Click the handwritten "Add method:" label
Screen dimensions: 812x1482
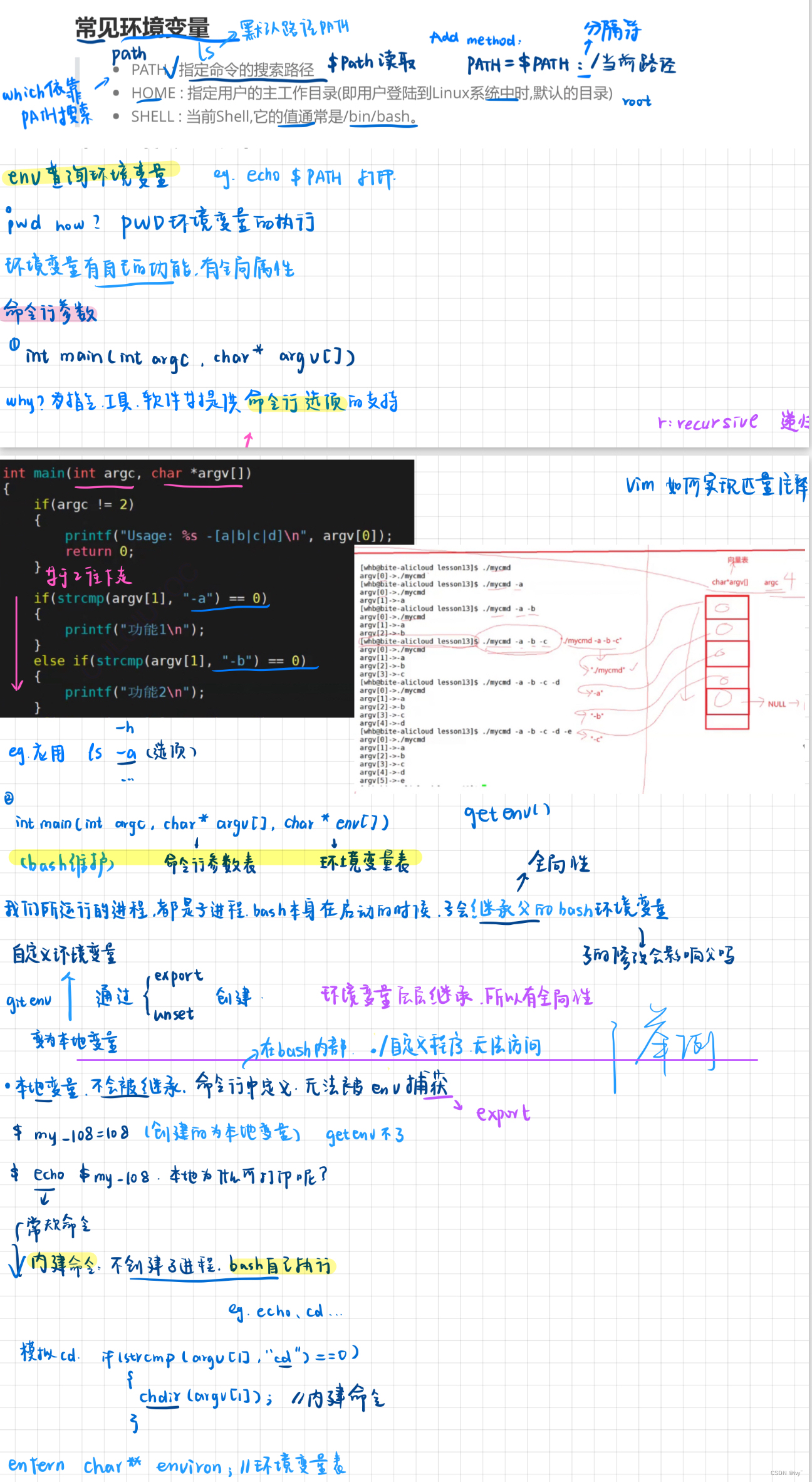click(x=476, y=39)
